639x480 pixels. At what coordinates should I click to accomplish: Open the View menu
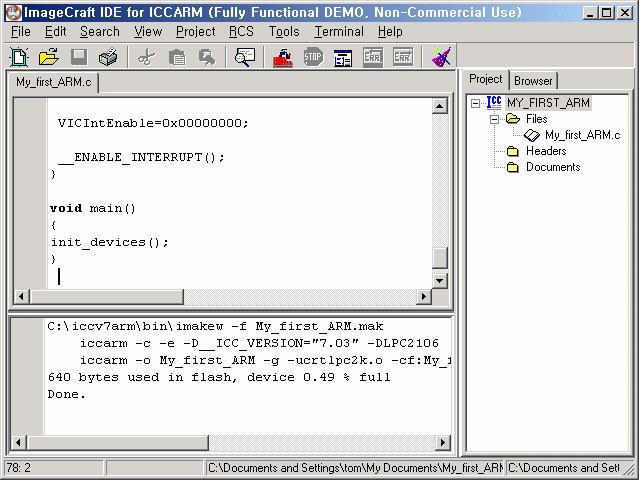[x=148, y=31]
